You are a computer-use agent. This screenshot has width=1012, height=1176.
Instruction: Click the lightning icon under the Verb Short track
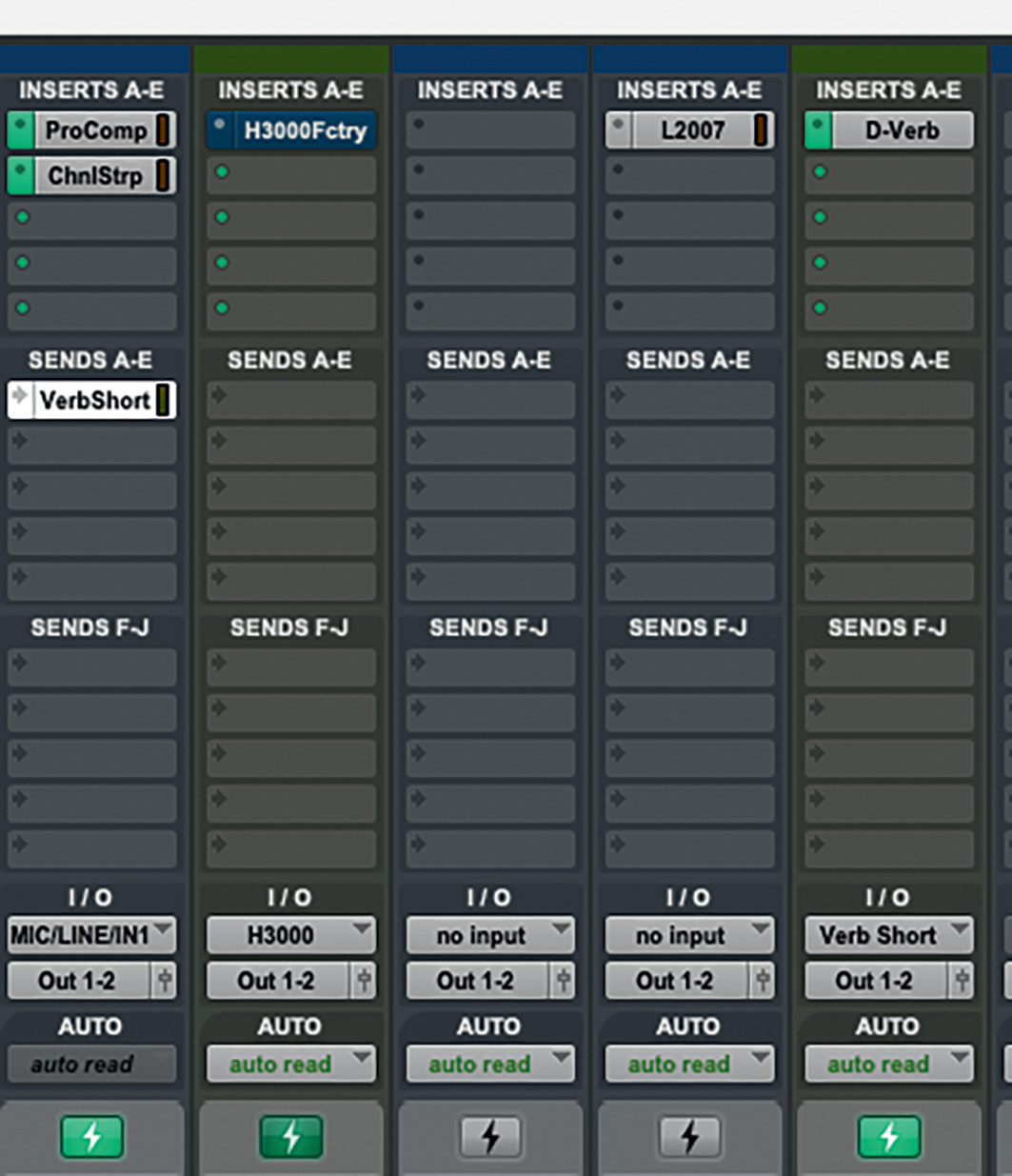888,1137
